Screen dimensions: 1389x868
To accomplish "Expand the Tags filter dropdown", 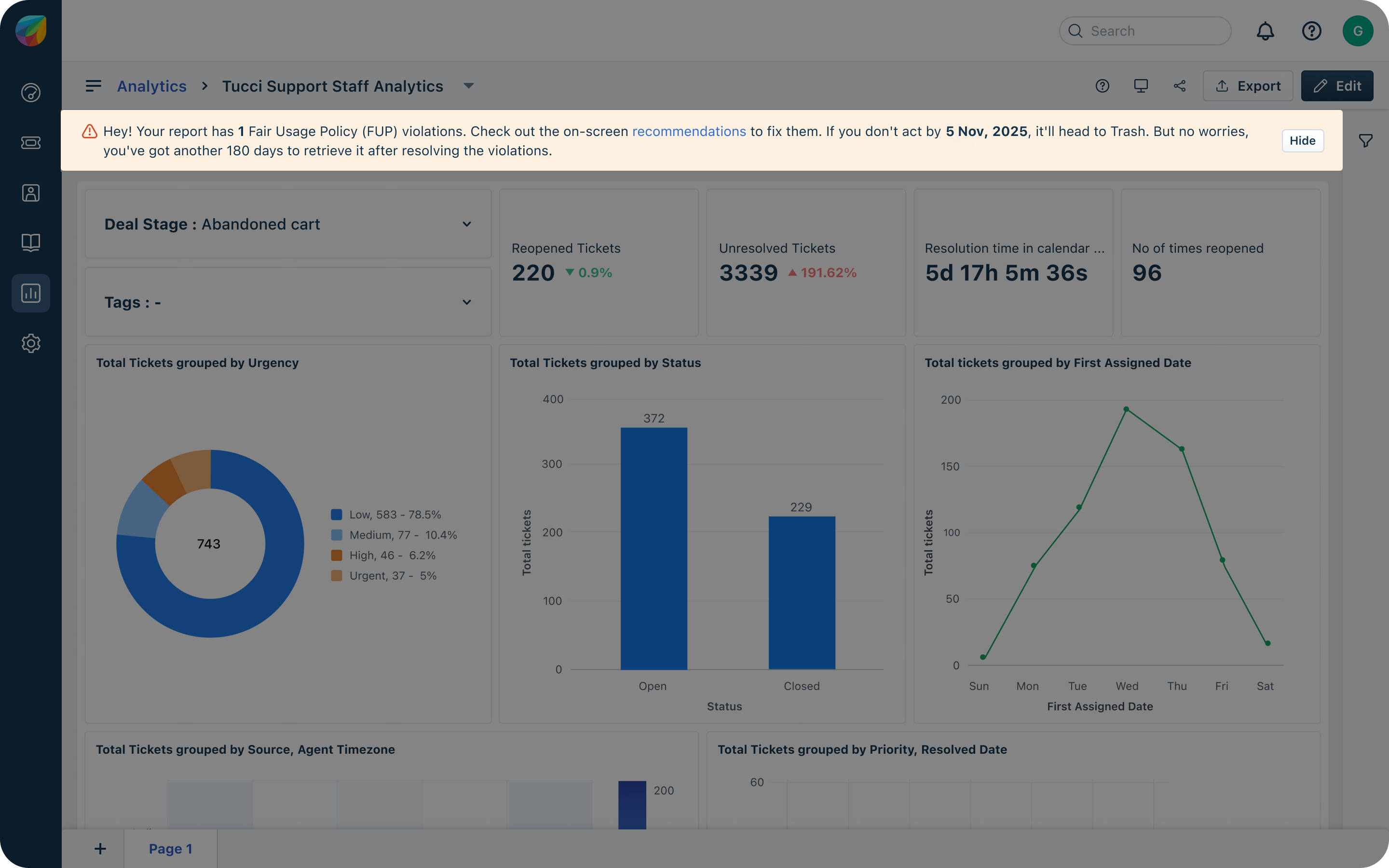I will (x=467, y=302).
